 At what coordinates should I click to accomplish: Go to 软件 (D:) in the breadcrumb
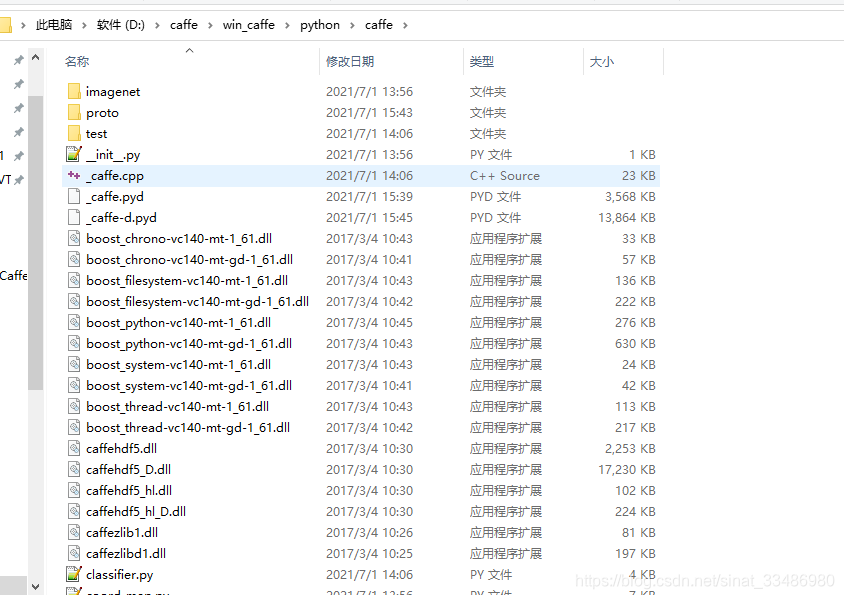click(121, 25)
